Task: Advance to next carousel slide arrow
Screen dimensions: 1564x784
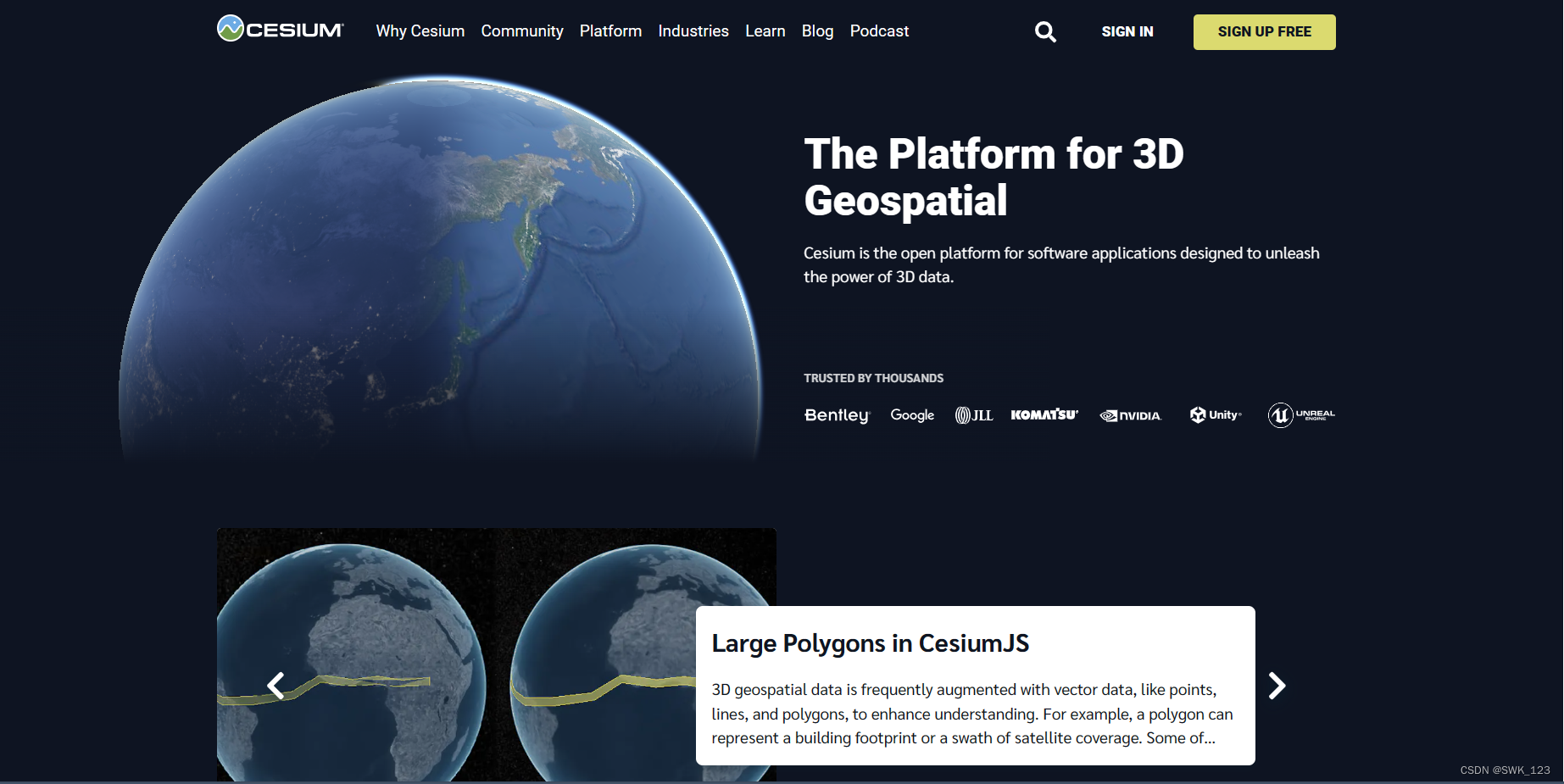Action: [1277, 686]
